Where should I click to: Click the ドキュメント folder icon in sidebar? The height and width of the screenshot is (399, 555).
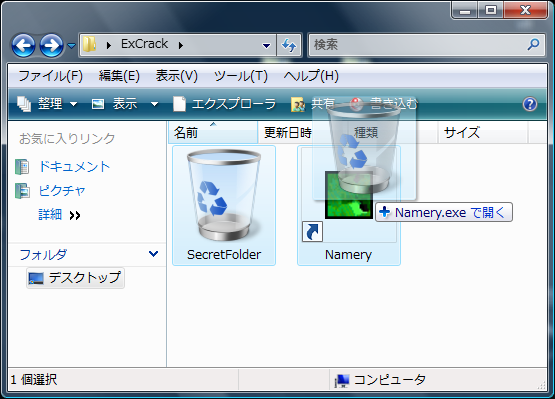click(x=22, y=167)
